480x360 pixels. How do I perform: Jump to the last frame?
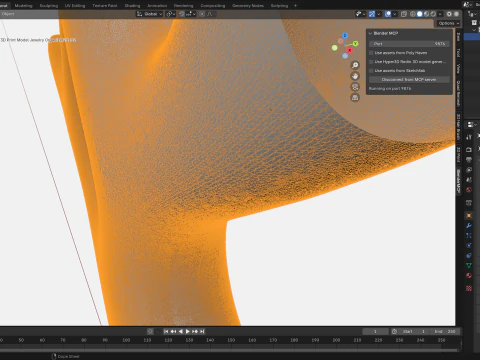pyautogui.click(x=202, y=331)
